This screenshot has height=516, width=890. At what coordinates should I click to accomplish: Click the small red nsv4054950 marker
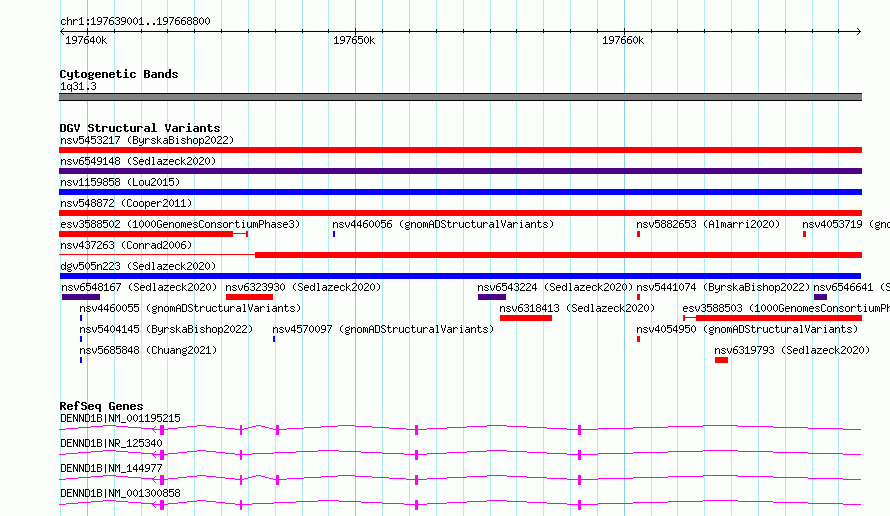point(639,339)
